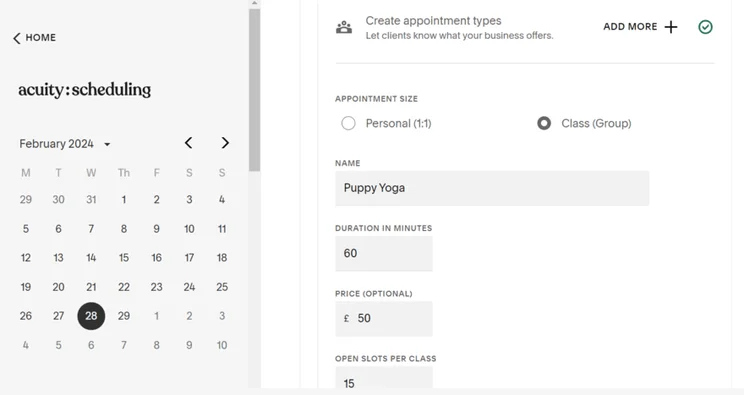Go to previous month arrow
Image resolution: width=744 pixels, height=395 pixels.
pos(188,143)
